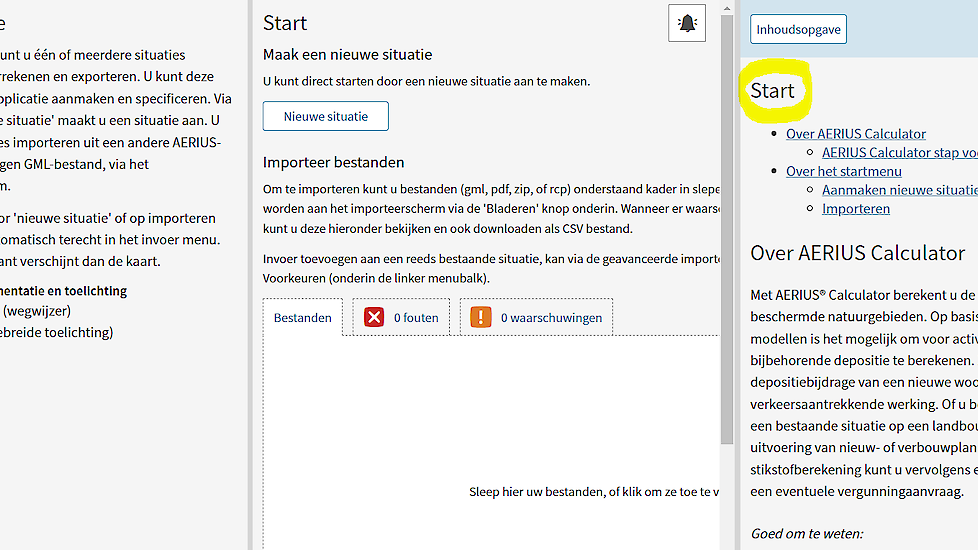The height and width of the screenshot is (550, 978).
Task: Click the '(wegwijzer)' text in left panel
Action: point(37,311)
